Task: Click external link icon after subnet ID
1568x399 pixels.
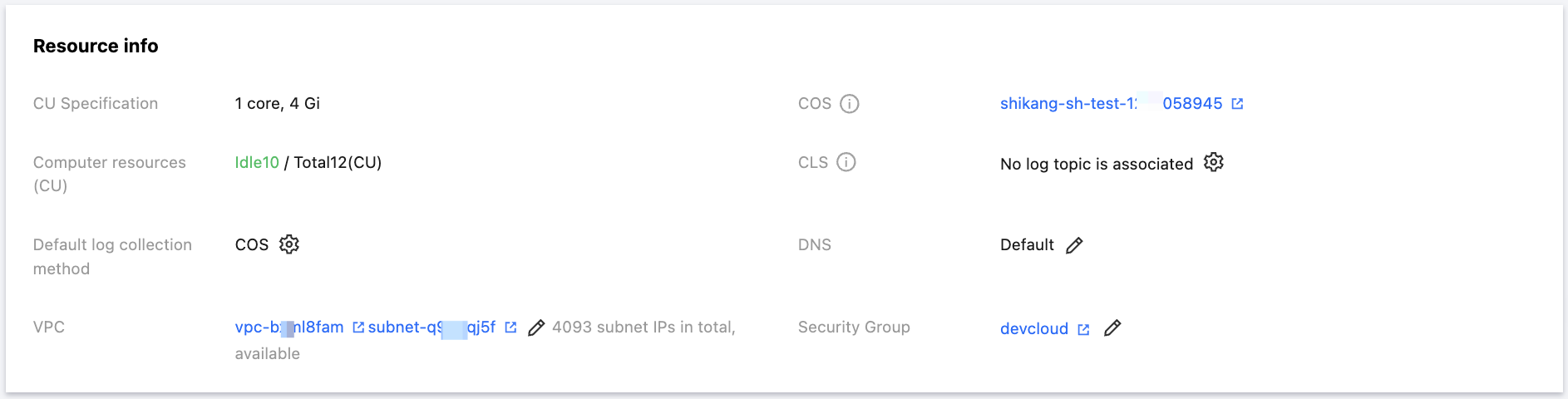Action: coord(510,328)
